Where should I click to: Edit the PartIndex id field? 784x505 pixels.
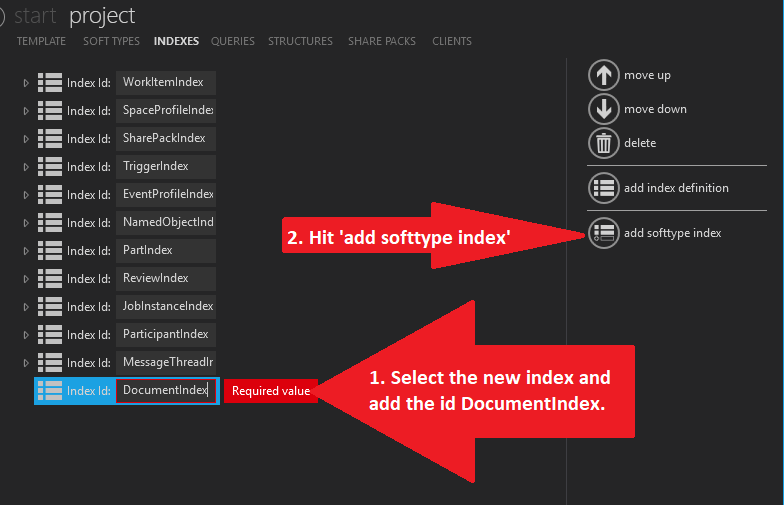(x=166, y=250)
